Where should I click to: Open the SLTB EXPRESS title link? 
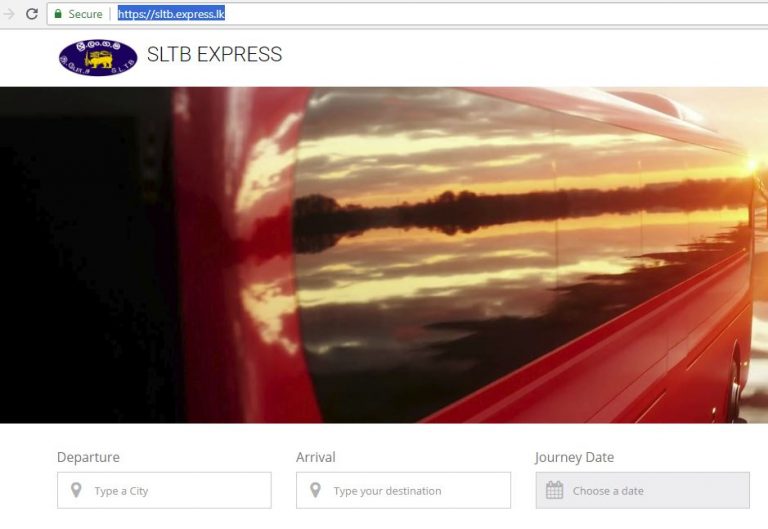point(215,54)
